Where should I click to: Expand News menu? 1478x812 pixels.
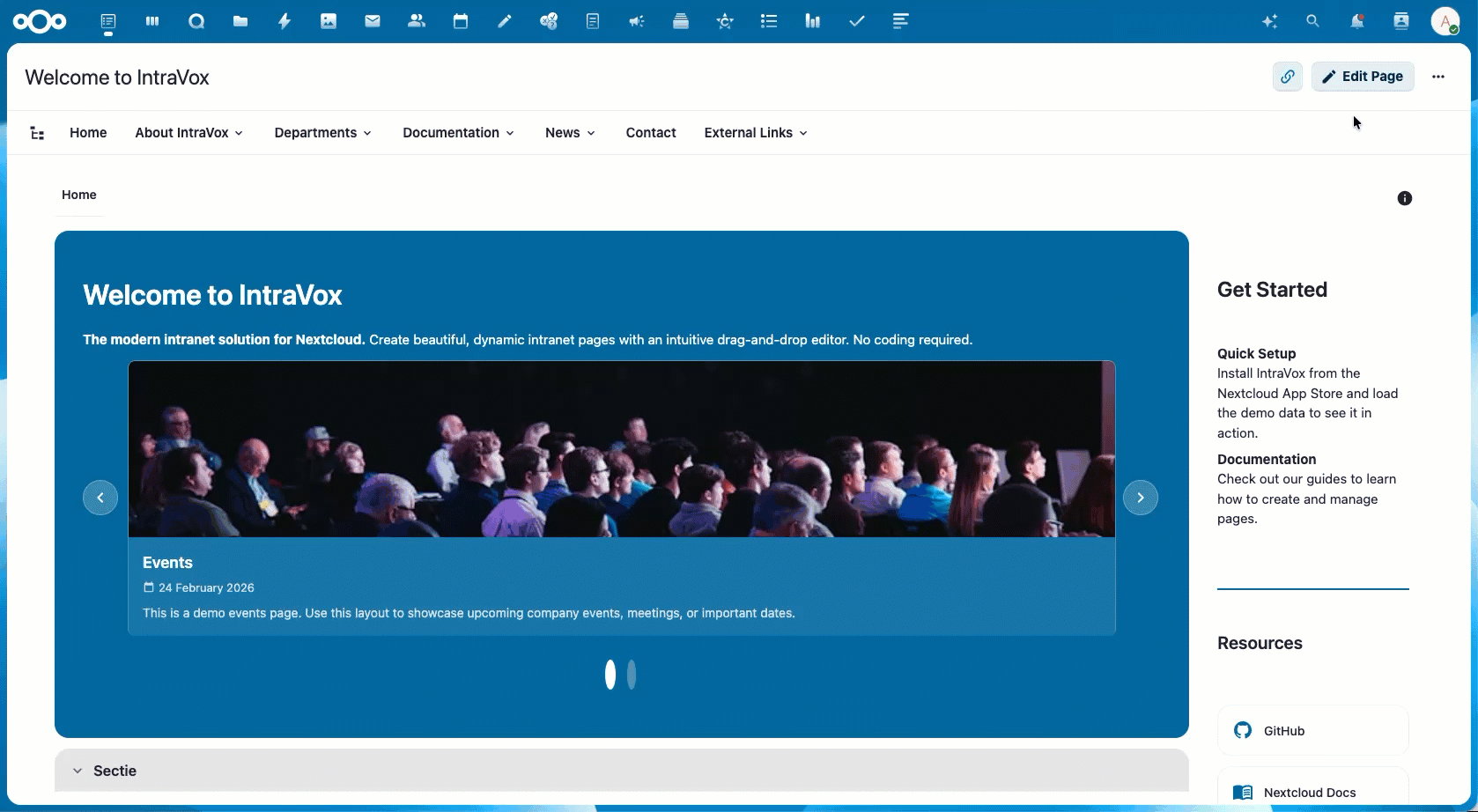(x=571, y=133)
